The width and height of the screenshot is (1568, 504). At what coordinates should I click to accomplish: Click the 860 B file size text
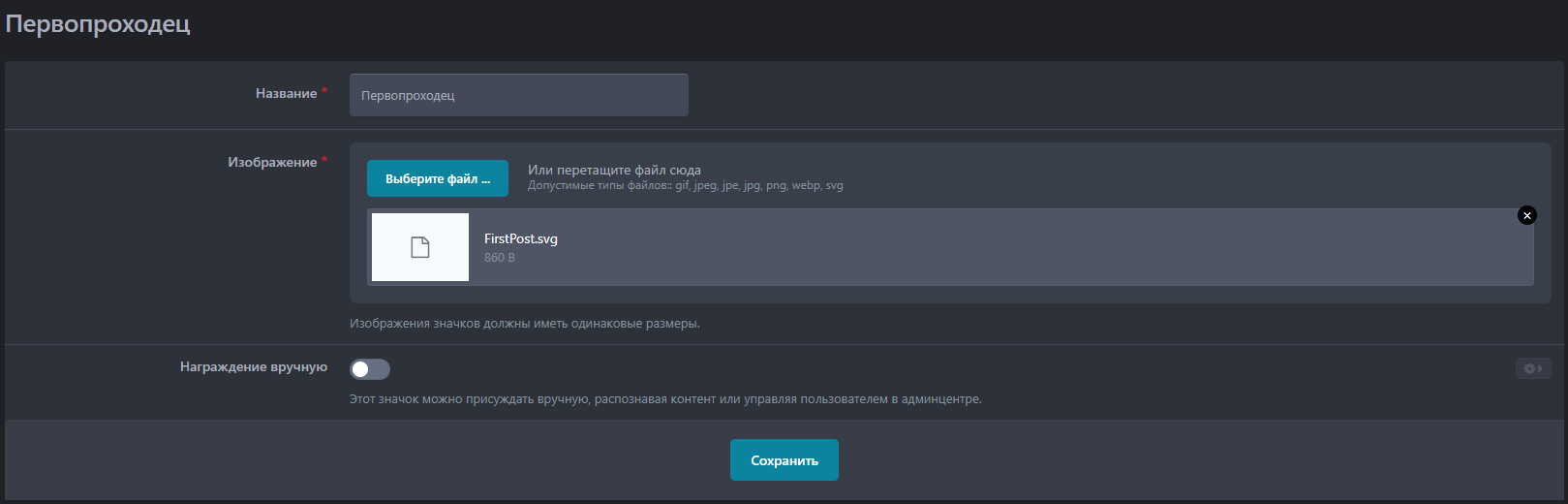click(x=499, y=258)
